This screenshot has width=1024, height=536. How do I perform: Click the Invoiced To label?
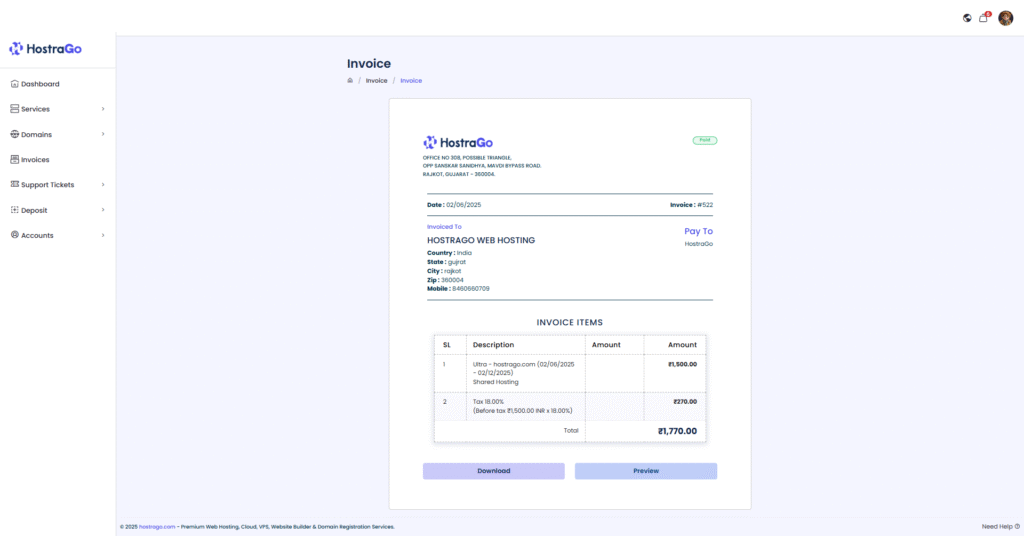pyautogui.click(x=444, y=227)
